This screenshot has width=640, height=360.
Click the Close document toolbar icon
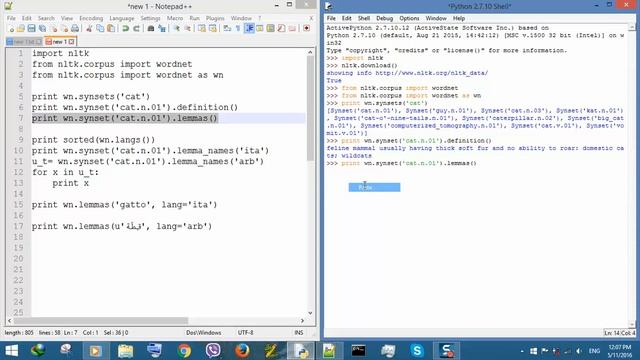tap(54, 28)
